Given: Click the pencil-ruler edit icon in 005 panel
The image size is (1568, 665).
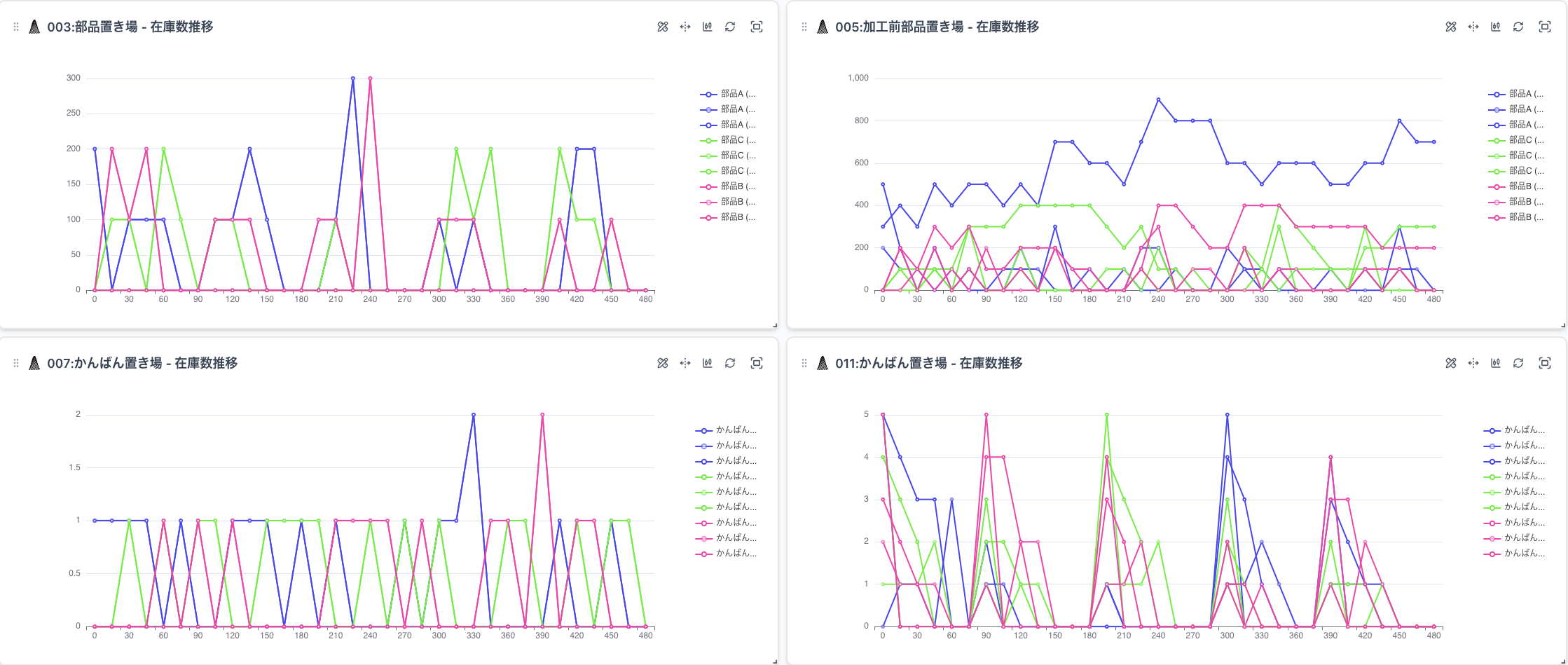Looking at the screenshot, I should click(x=1450, y=27).
